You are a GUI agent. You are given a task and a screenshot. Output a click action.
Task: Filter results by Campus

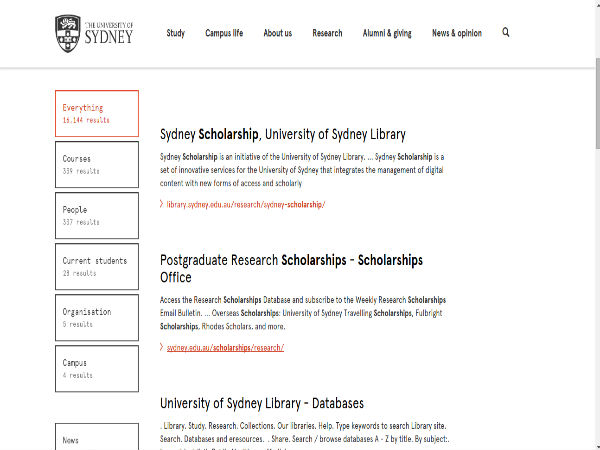tap(97, 369)
